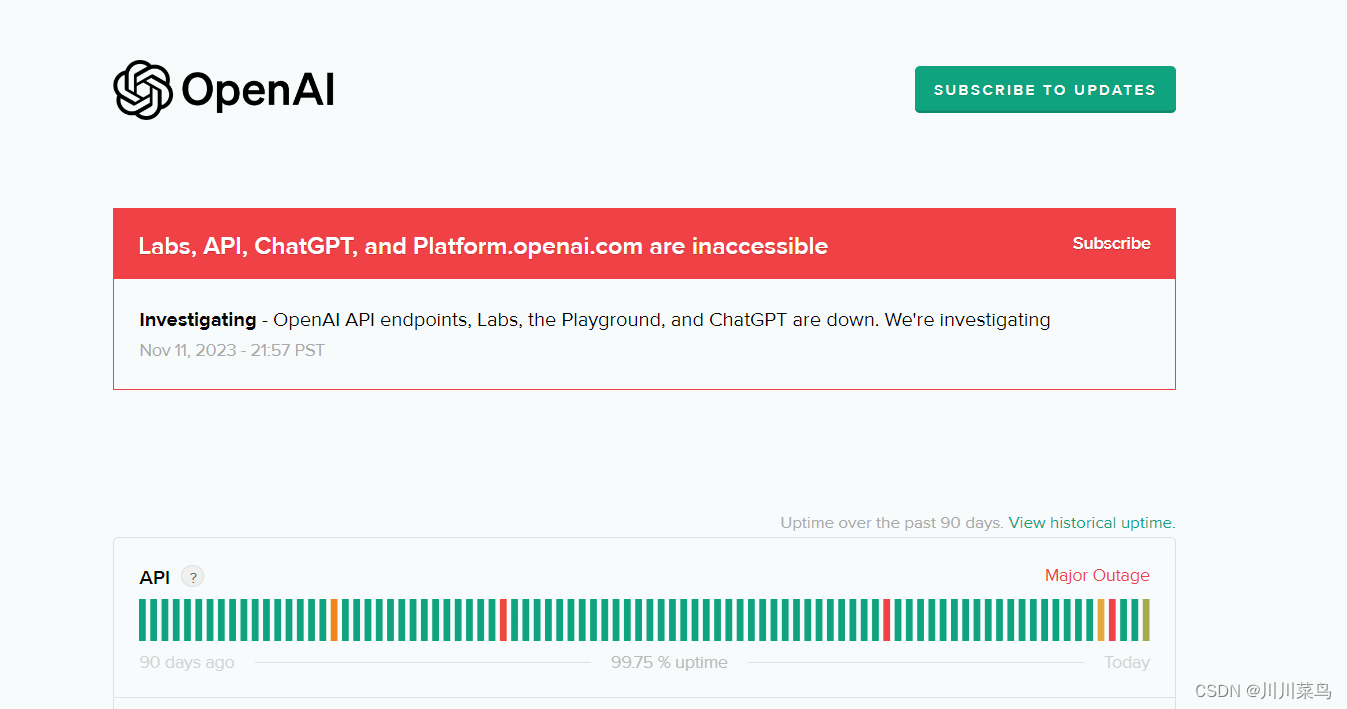
Task: Click the OpenAI logo
Action: 224,90
